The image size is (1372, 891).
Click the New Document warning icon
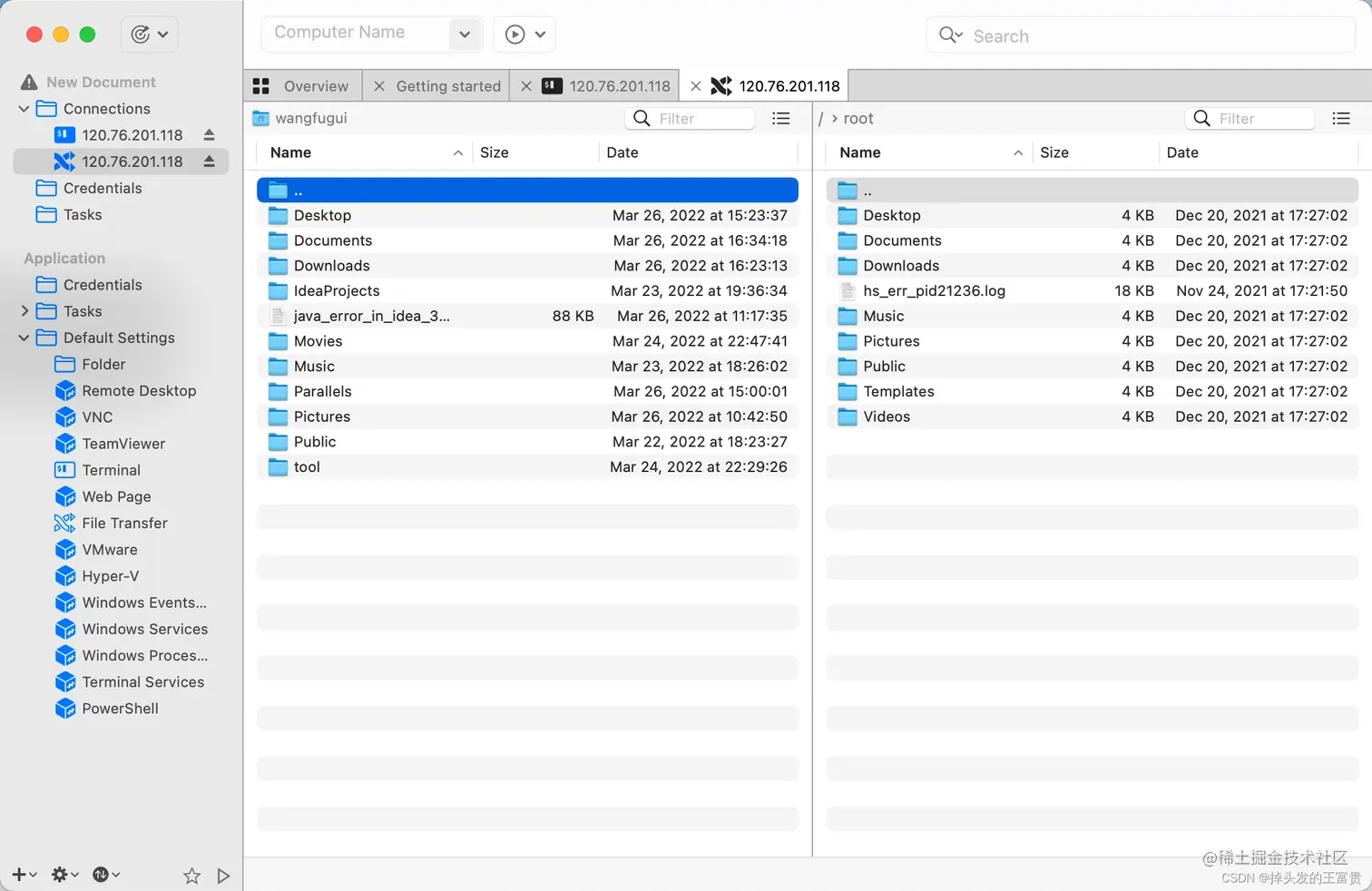pyautogui.click(x=29, y=83)
